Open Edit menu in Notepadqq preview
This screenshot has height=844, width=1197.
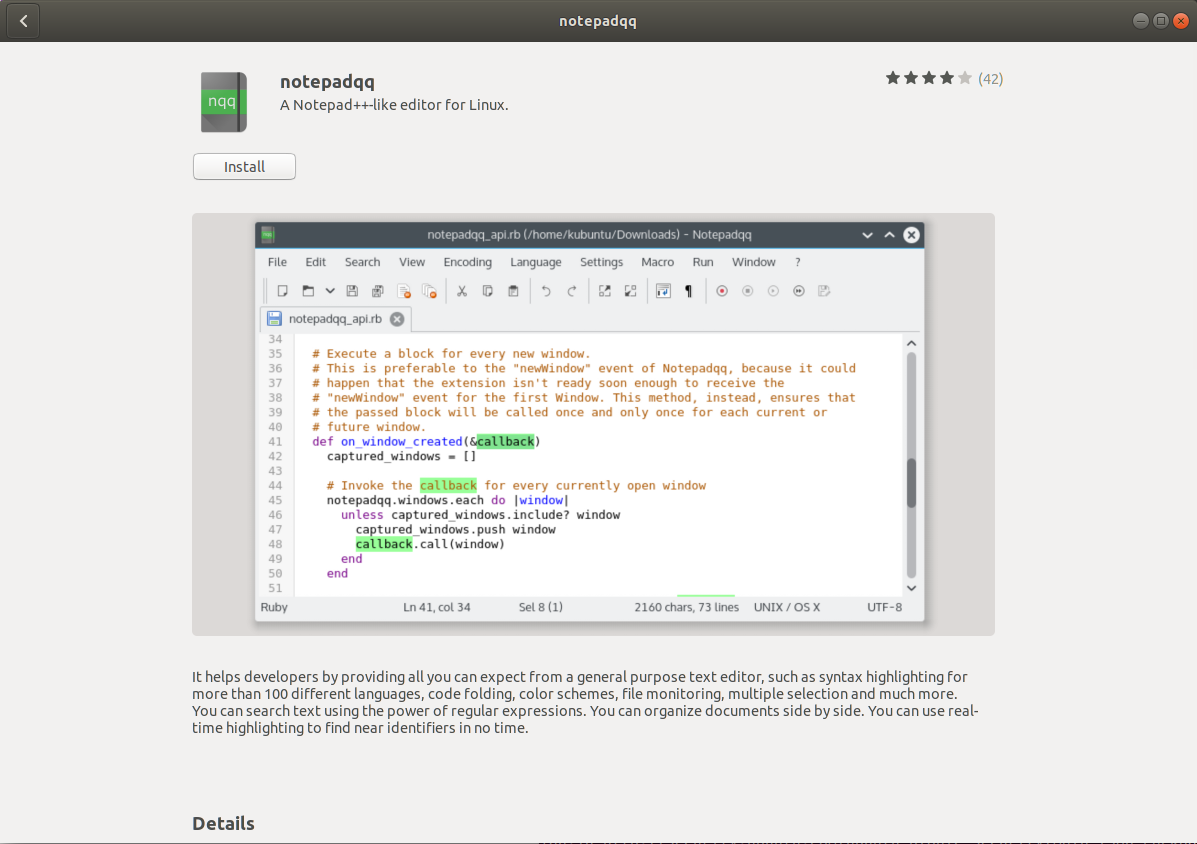(x=315, y=262)
